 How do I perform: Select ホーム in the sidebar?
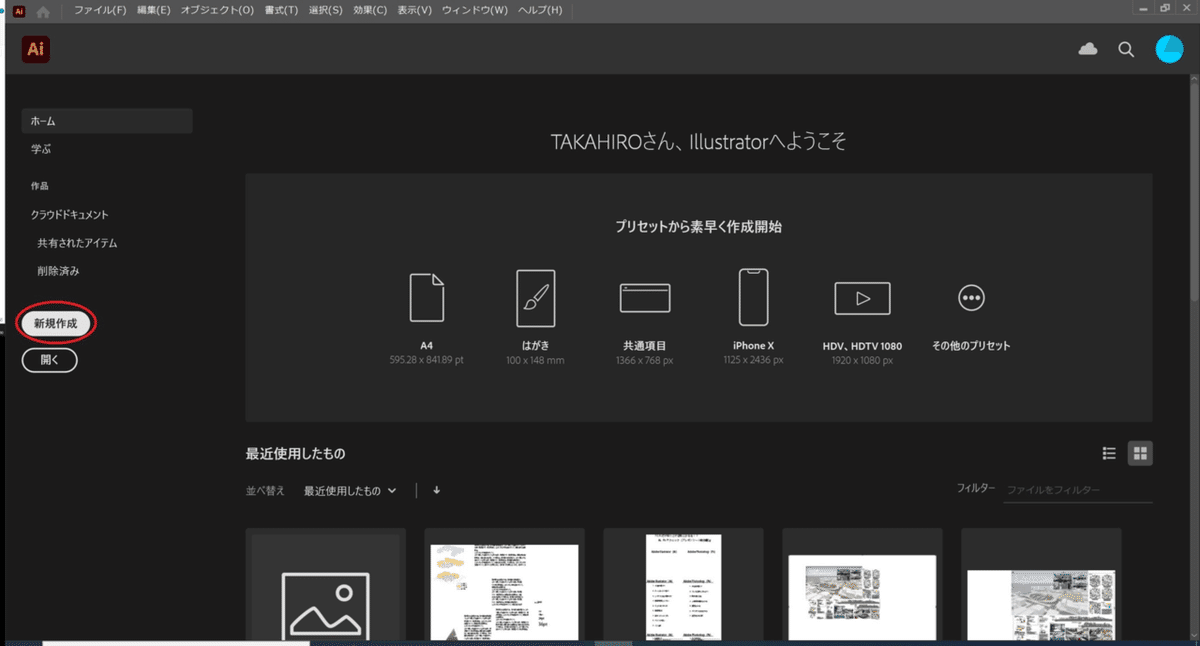pyautogui.click(x=107, y=121)
